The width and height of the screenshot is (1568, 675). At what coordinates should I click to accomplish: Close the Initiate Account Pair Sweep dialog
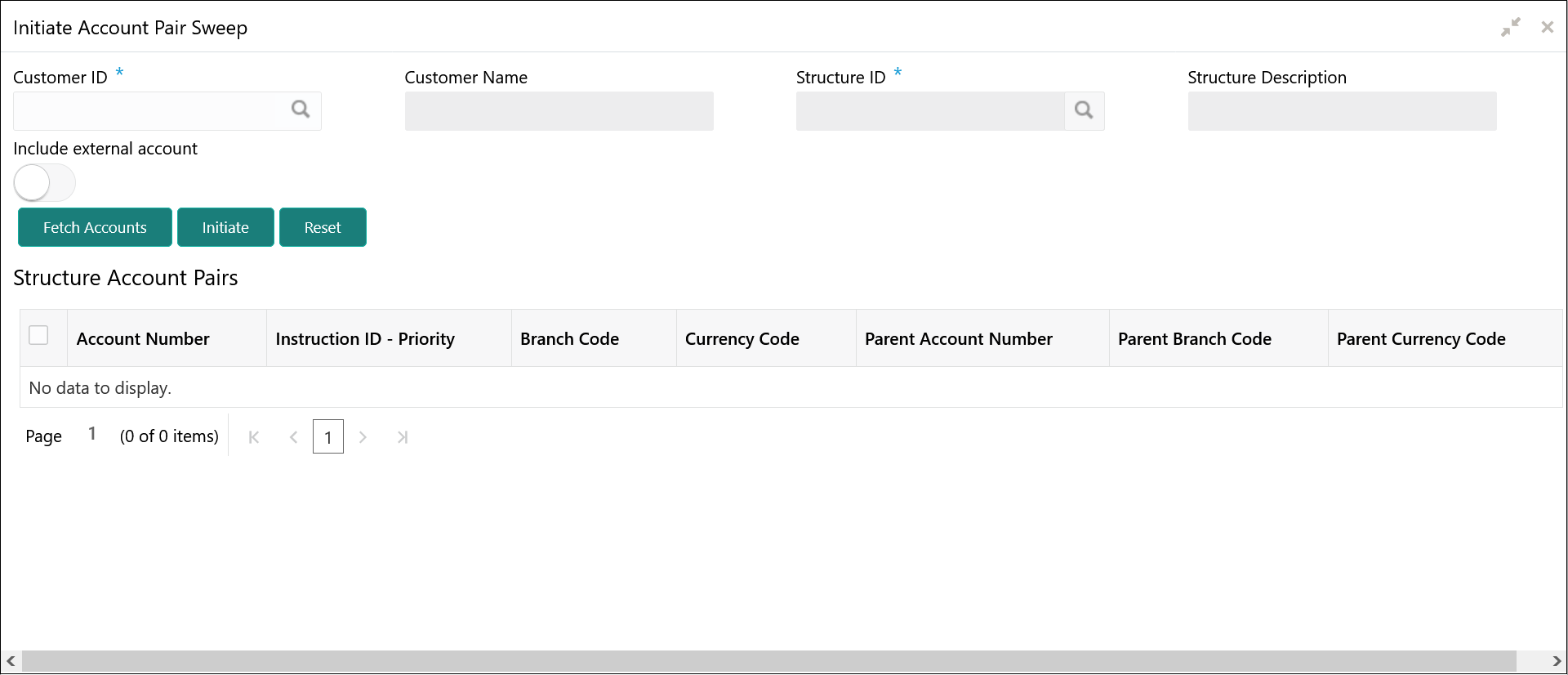1548,27
